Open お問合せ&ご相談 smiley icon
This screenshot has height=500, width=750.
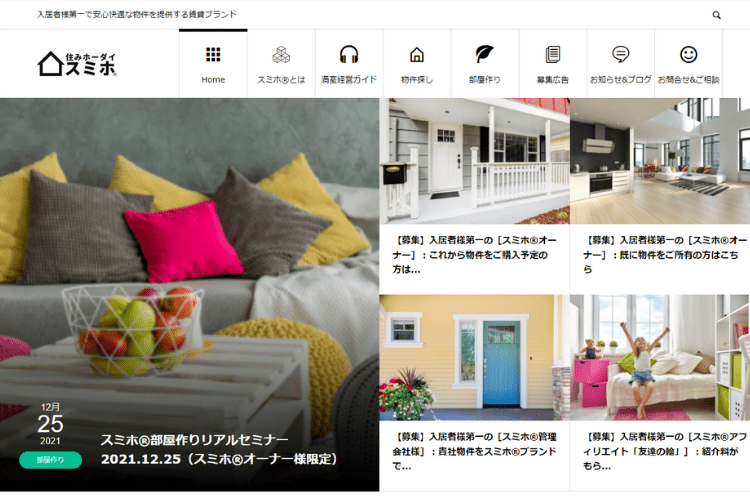click(x=688, y=55)
